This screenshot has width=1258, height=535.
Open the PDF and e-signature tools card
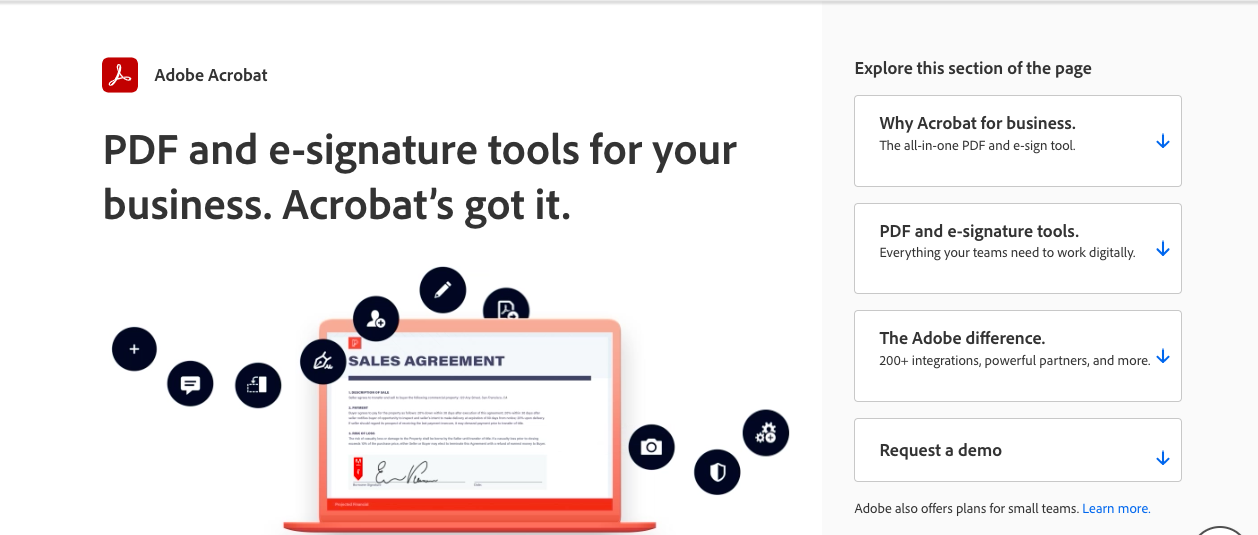coord(1018,248)
